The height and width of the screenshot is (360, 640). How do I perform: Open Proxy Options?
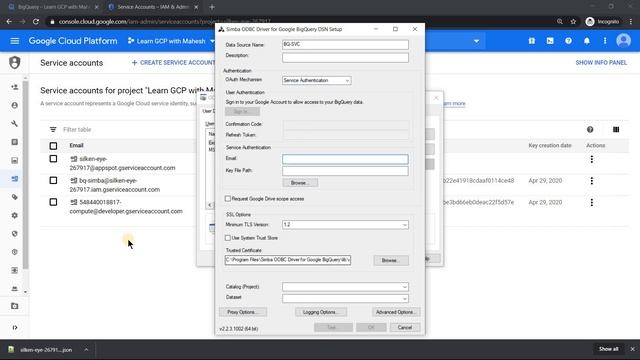click(x=243, y=312)
